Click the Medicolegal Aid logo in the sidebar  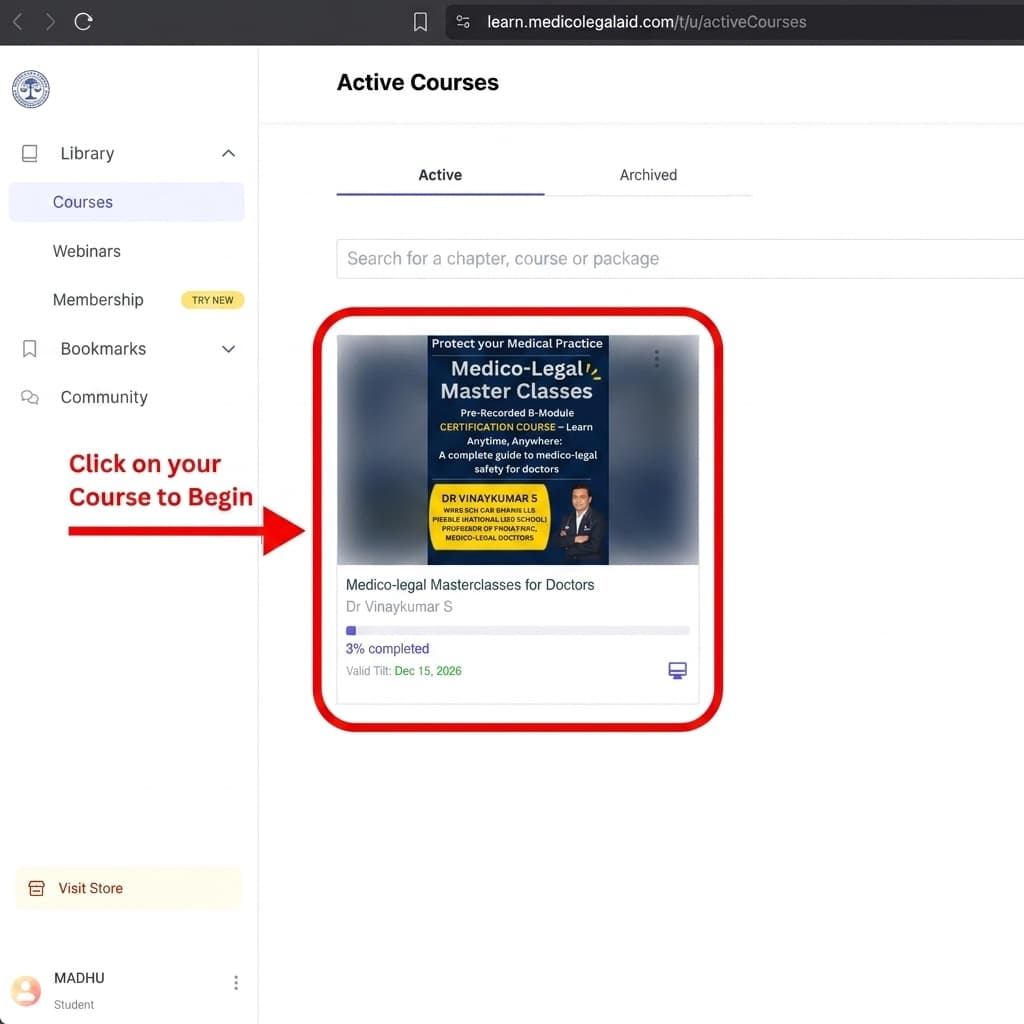31,89
